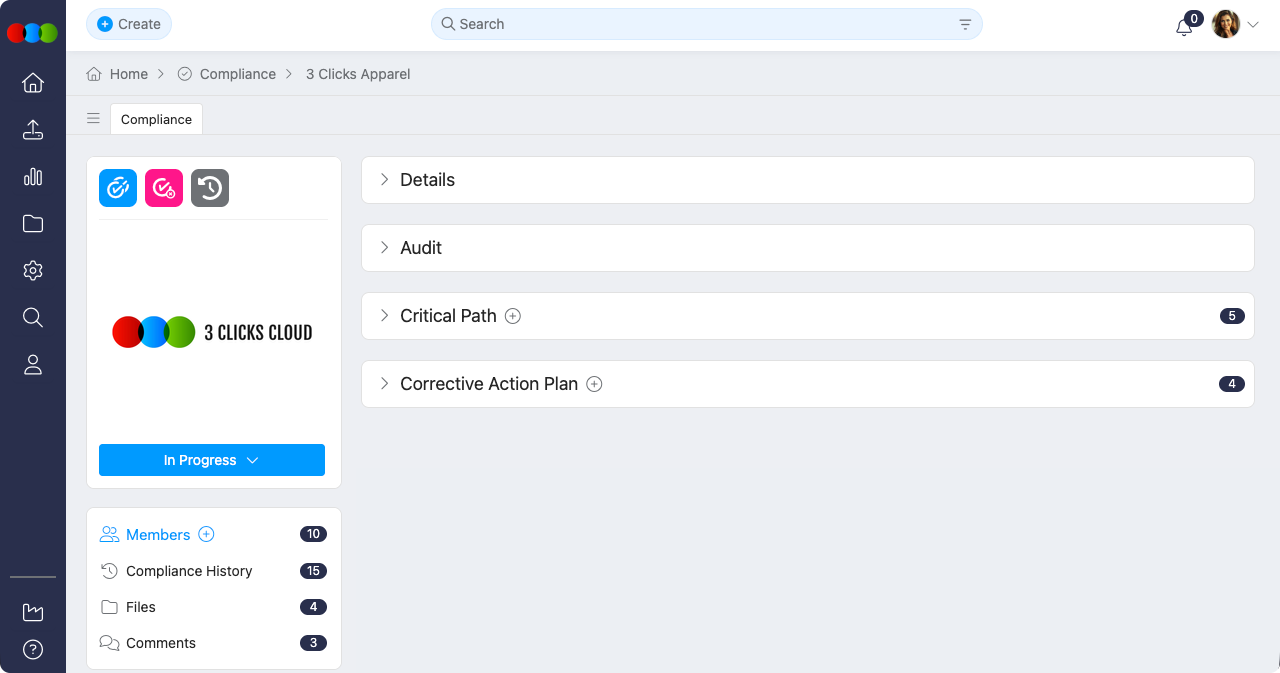
Task: Open the In Progress status dropdown
Action: pos(212,460)
